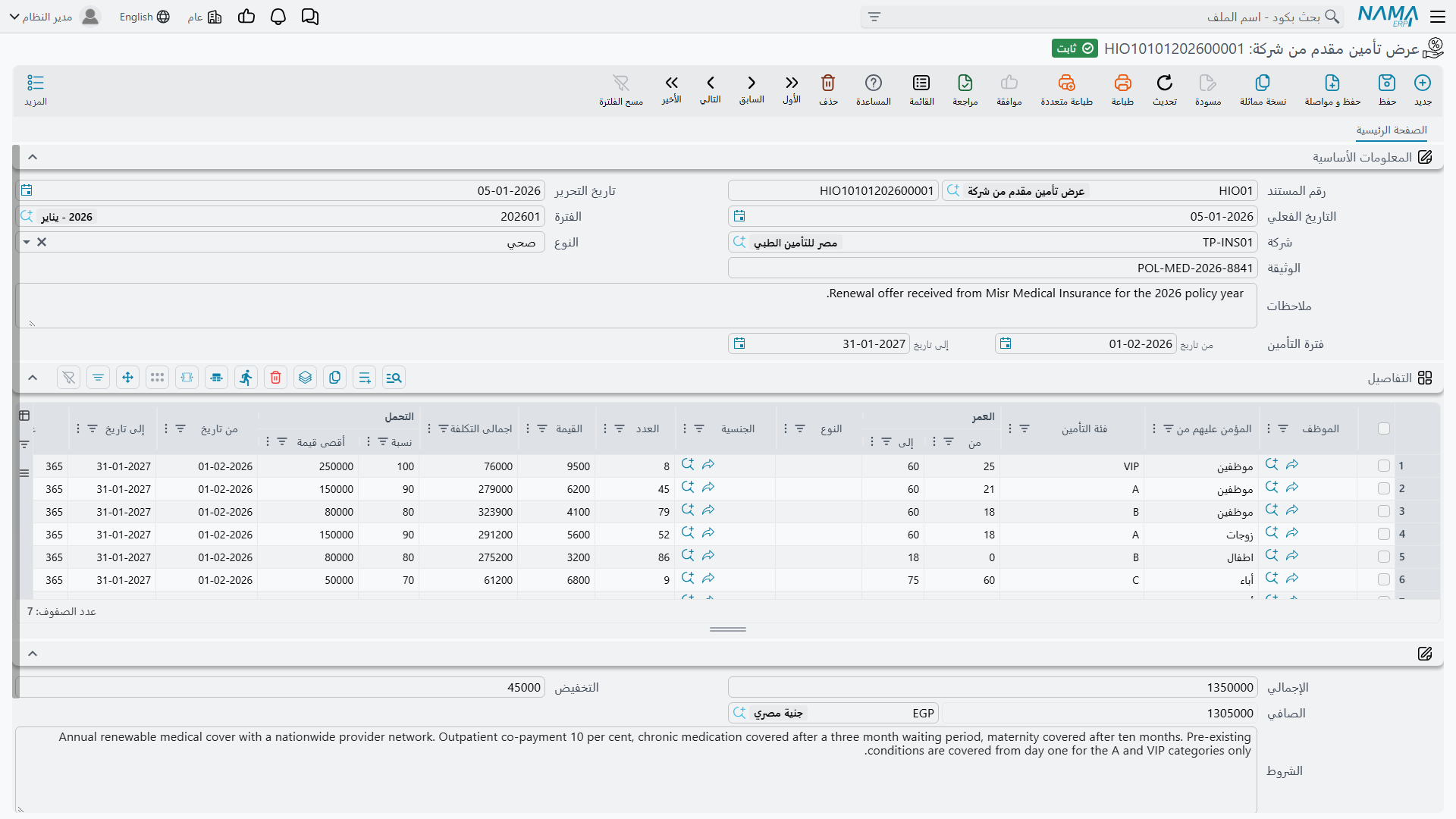Click the التخفيض discount input field
Image resolution: width=1456 pixels, height=819 pixels.
pos(281,688)
